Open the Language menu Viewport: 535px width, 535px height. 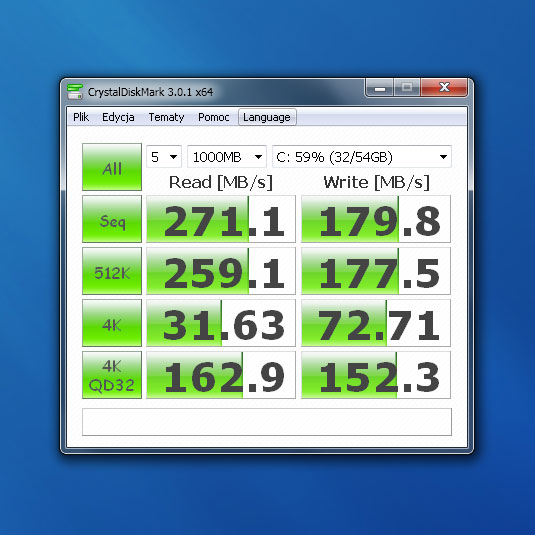click(x=267, y=117)
